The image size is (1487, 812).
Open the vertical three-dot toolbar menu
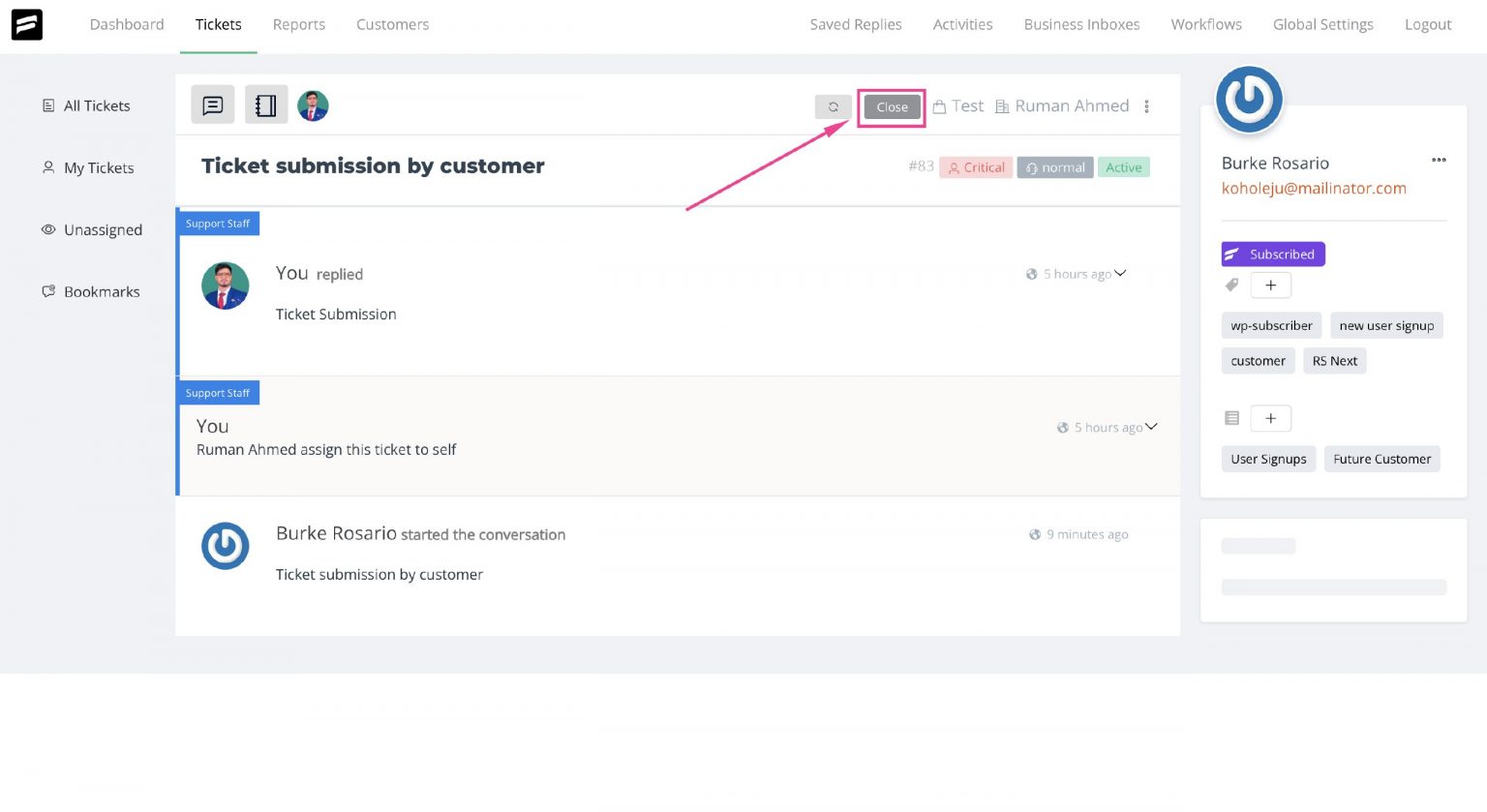[x=1146, y=106]
